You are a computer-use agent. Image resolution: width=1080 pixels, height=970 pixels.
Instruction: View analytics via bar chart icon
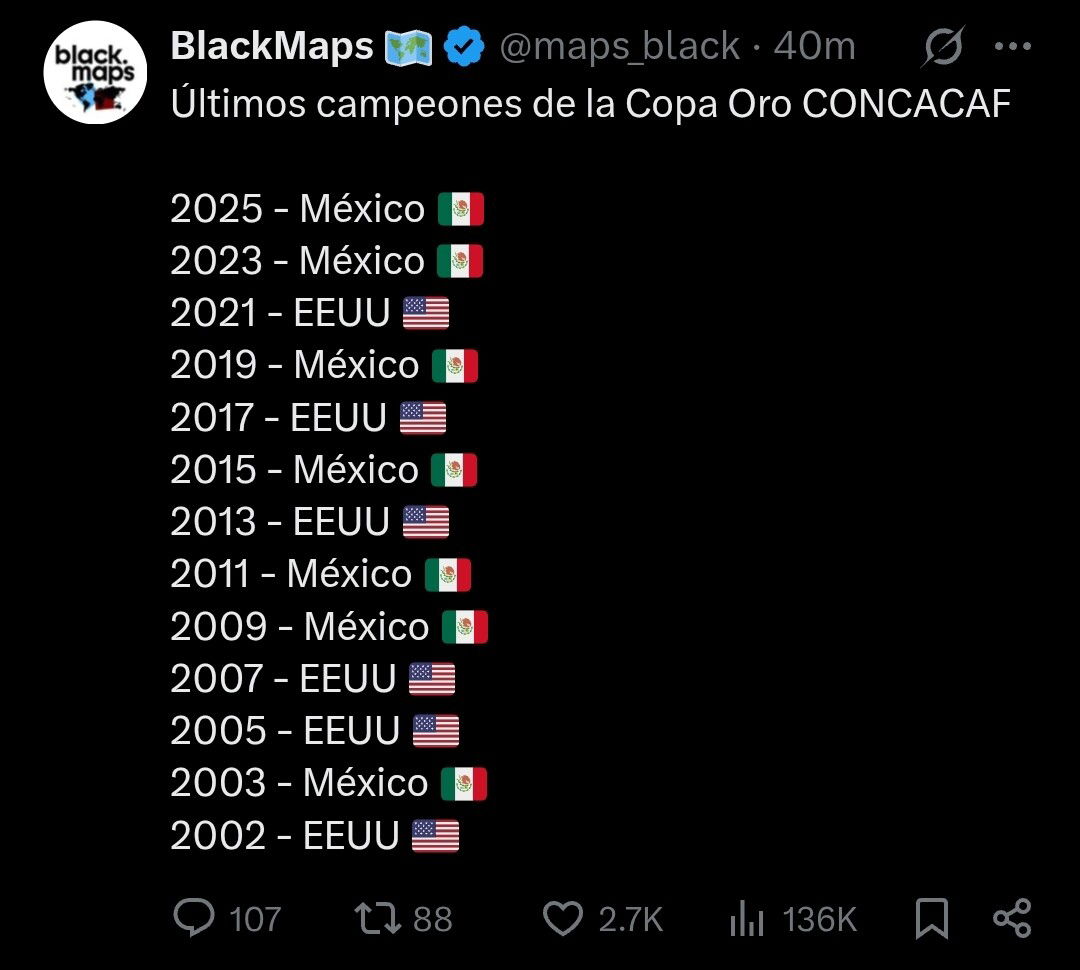coord(747,920)
